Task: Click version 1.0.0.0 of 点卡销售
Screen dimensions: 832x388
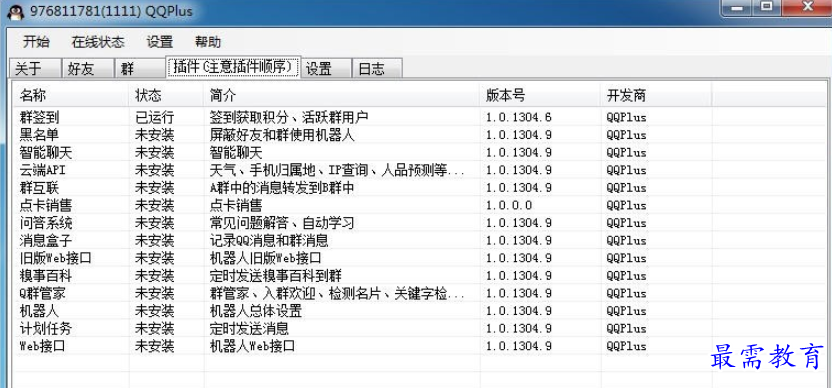Action: pos(509,205)
